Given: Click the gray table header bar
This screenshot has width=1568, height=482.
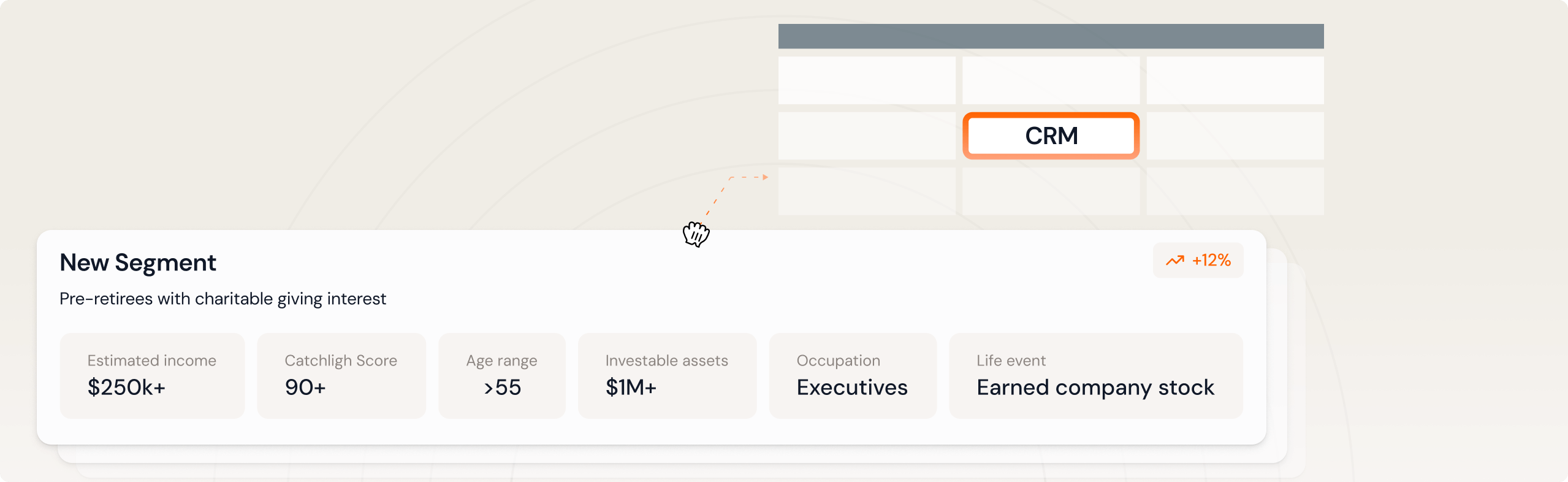Looking at the screenshot, I should pos(1051,36).
